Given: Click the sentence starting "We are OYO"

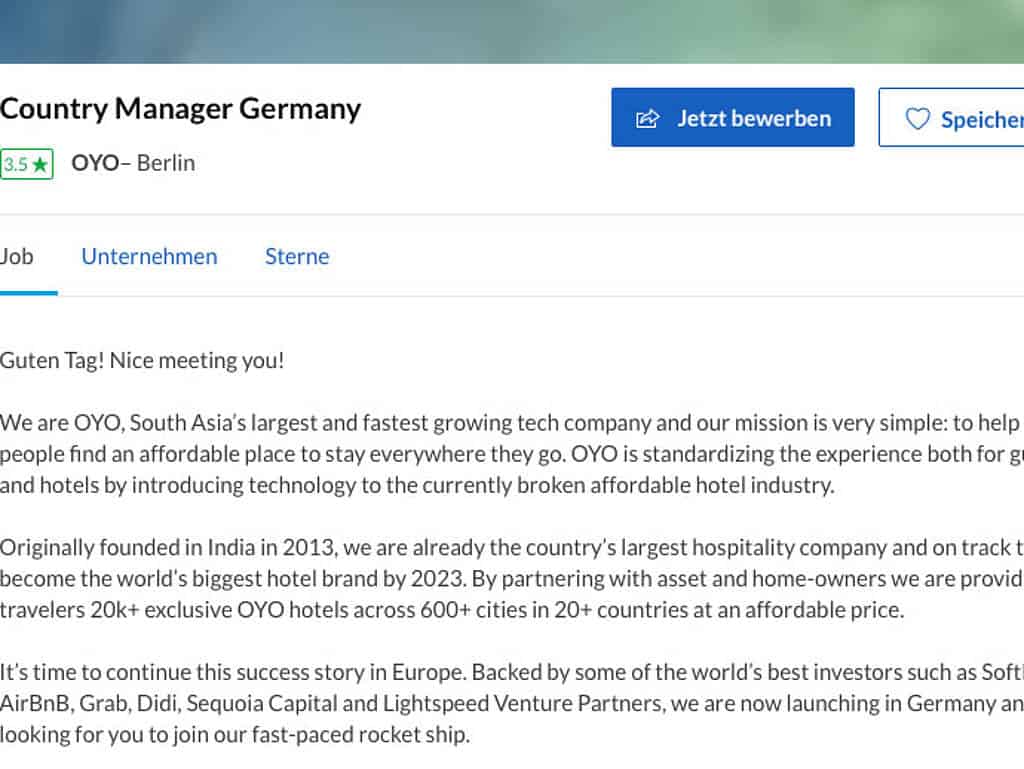Looking at the screenshot, I should [x=300, y=423].
